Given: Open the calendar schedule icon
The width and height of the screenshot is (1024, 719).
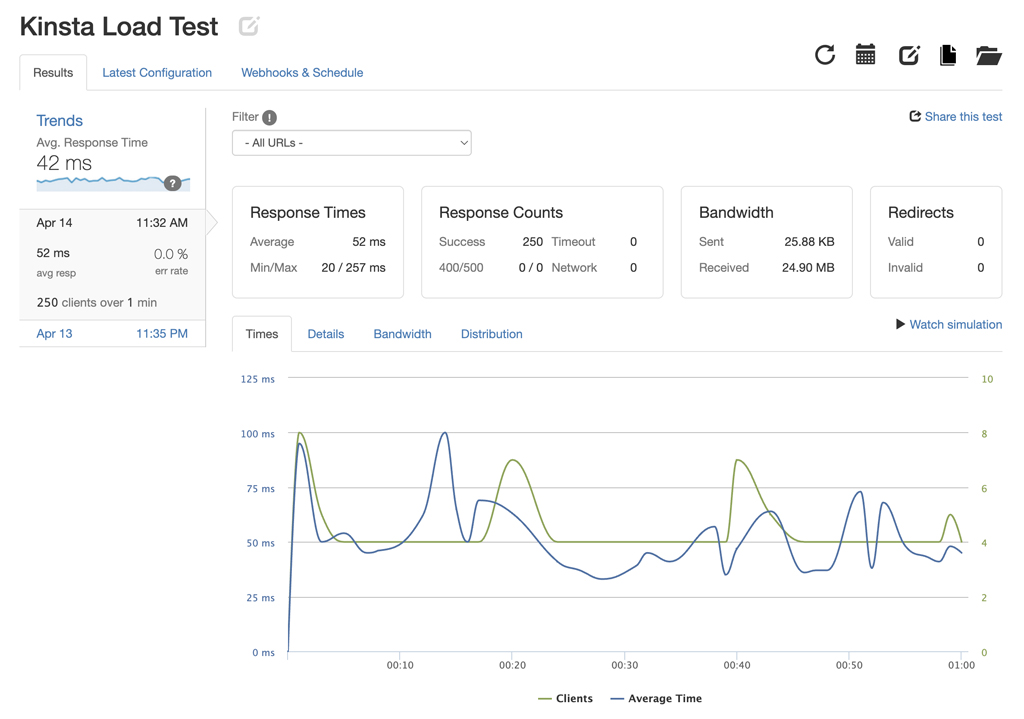Looking at the screenshot, I should [865, 55].
